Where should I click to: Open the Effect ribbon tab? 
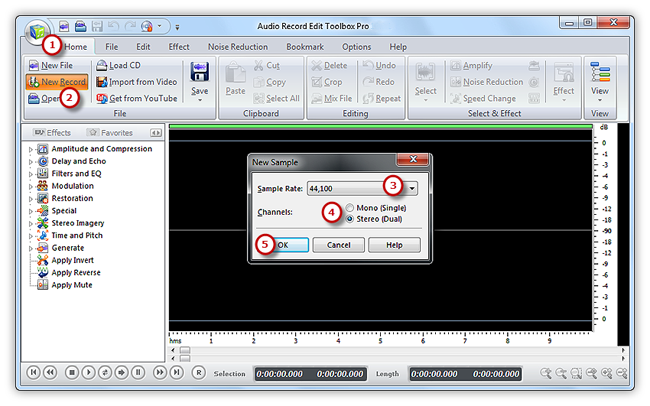pos(179,47)
